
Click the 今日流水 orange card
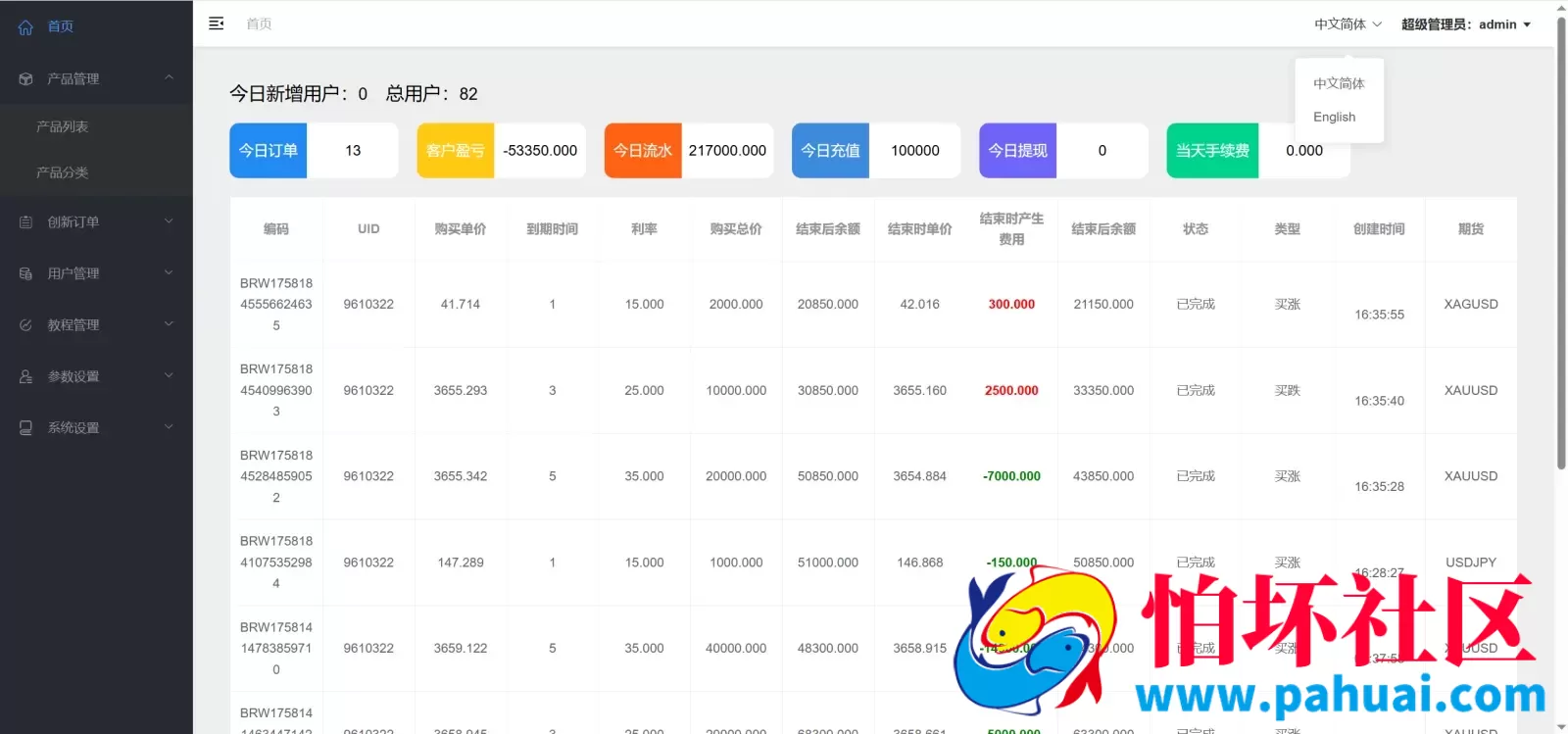(x=643, y=151)
